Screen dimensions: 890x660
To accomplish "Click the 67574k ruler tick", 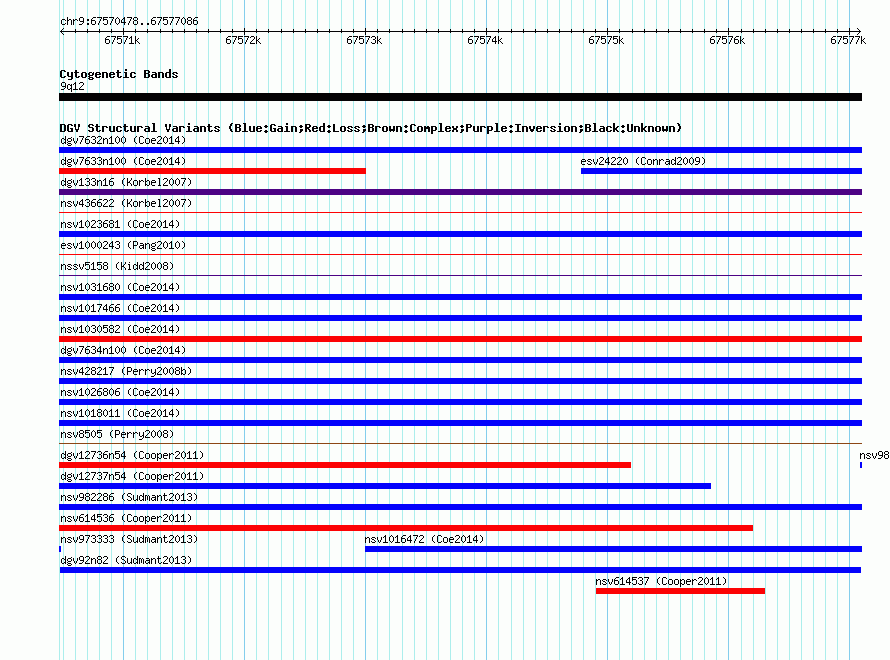I will (485, 40).
